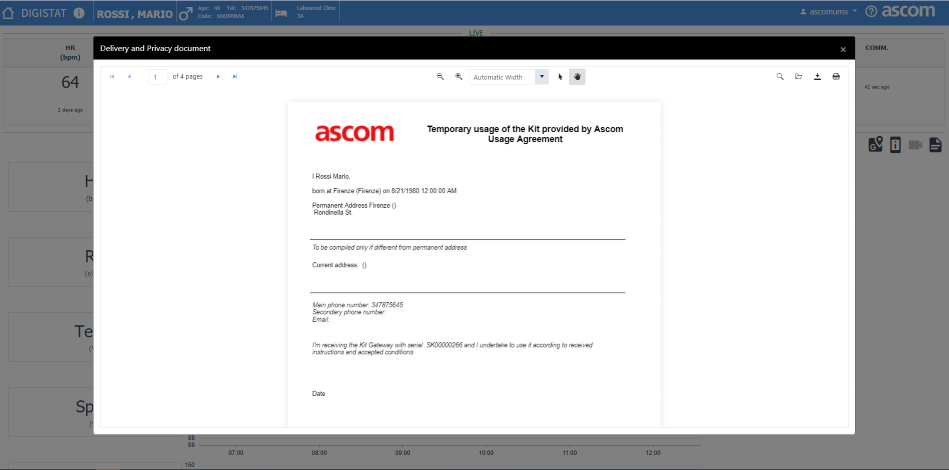Image resolution: width=949 pixels, height=470 pixels.
Task: Click 'Main phone number: 347875645' text
Action: pyautogui.click(x=358, y=305)
